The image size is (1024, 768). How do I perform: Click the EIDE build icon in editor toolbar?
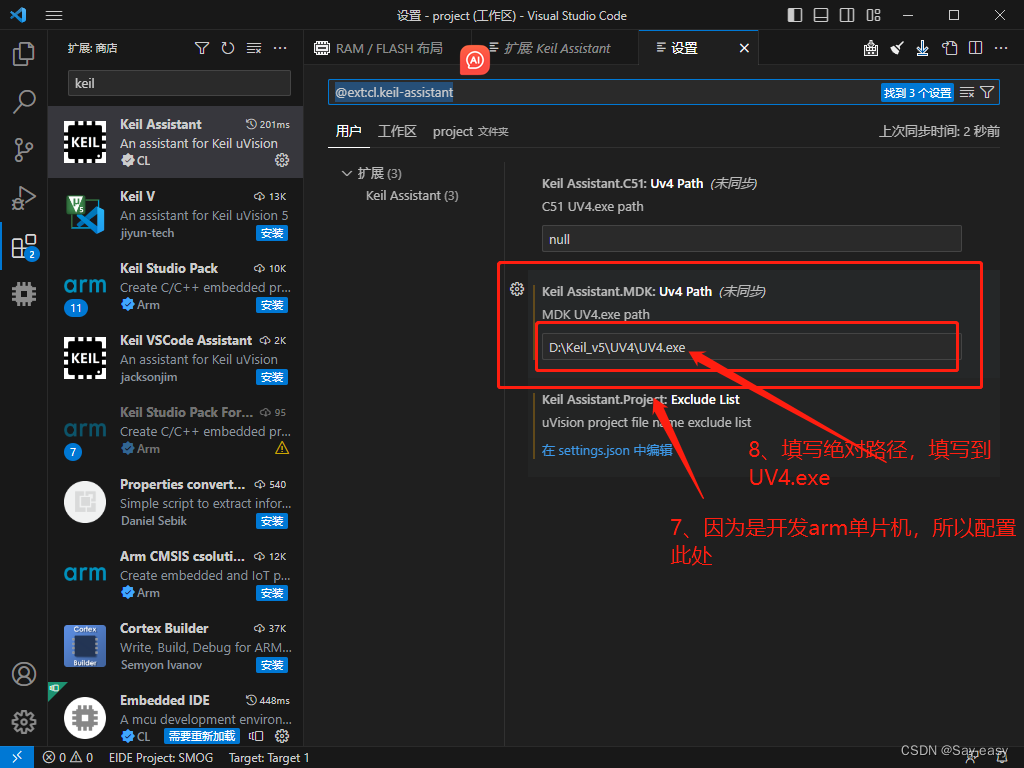click(x=871, y=48)
